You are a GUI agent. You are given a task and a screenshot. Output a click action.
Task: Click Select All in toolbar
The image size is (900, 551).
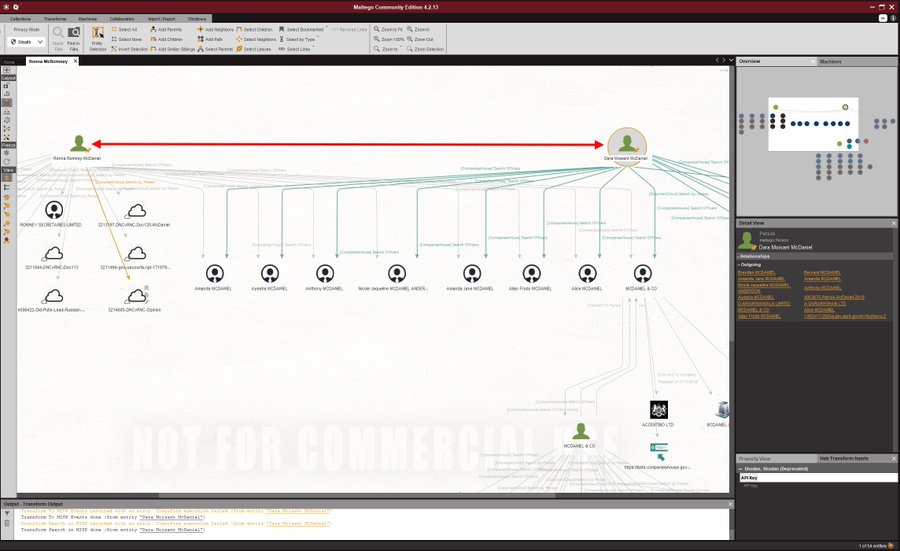[x=125, y=29]
